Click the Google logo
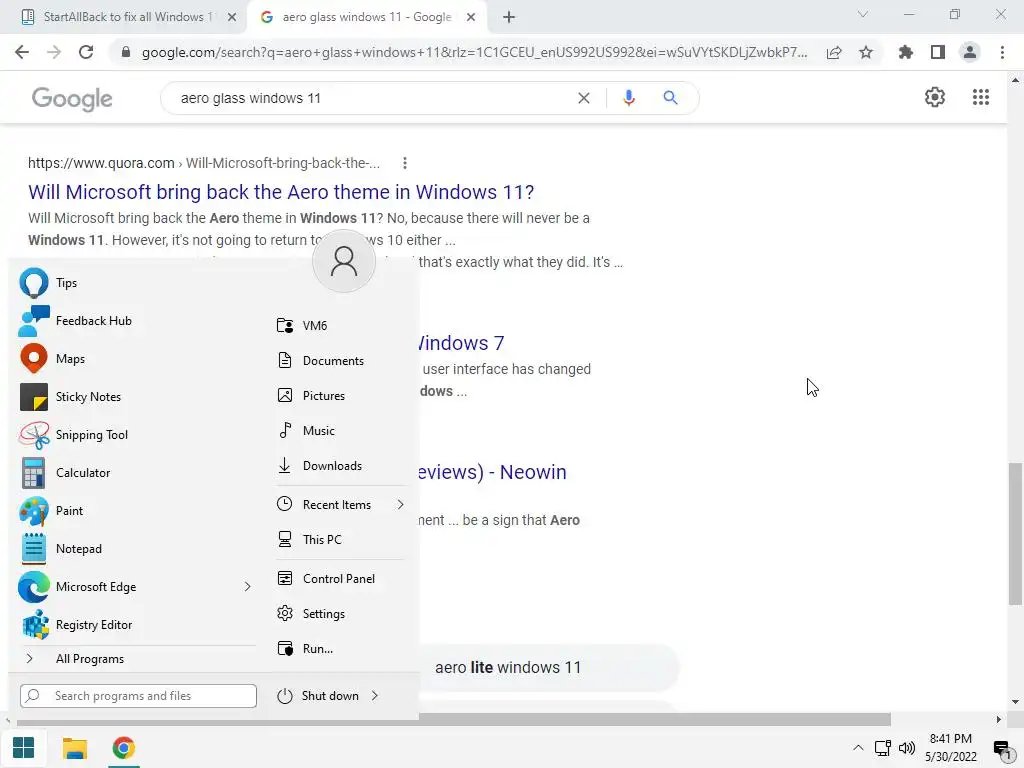This screenshot has width=1024, height=768. point(72,99)
